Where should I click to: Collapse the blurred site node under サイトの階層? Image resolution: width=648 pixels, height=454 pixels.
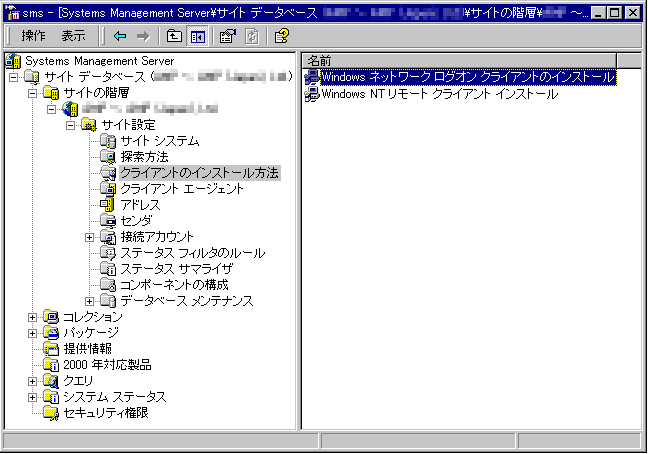point(51,109)
